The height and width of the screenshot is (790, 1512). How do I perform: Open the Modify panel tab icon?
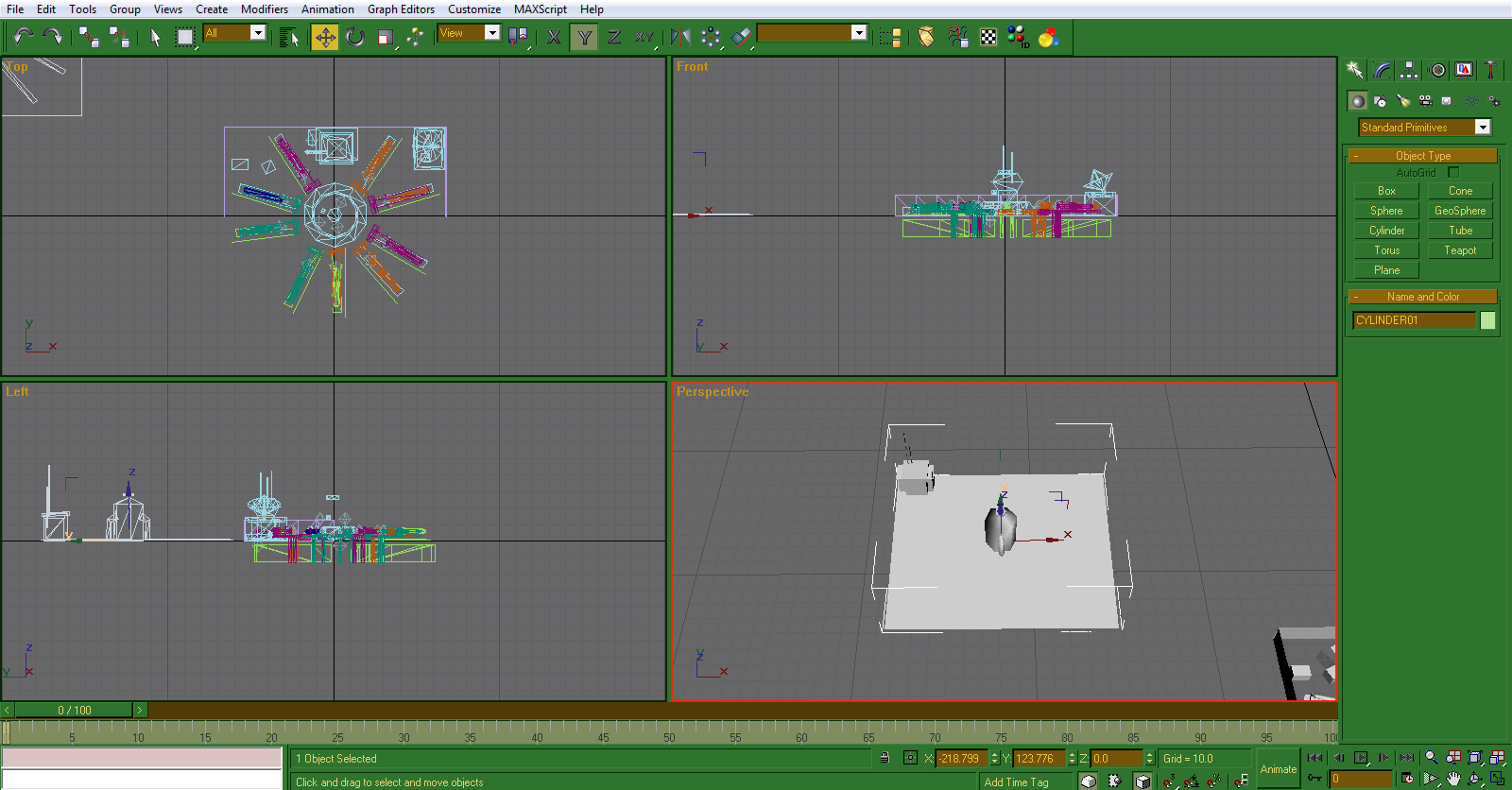(x=1383, y=70)
